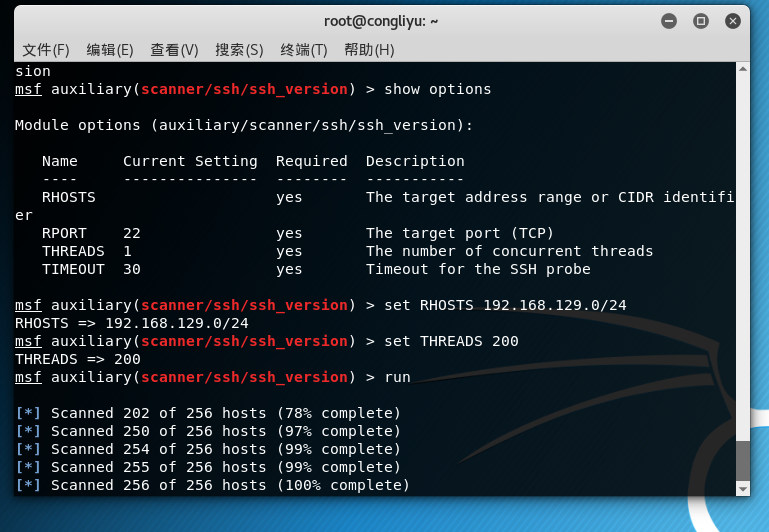This screenshot has width=769, height=532.
Task: Open the 搜索(S) menu
Action: point(239,50)
